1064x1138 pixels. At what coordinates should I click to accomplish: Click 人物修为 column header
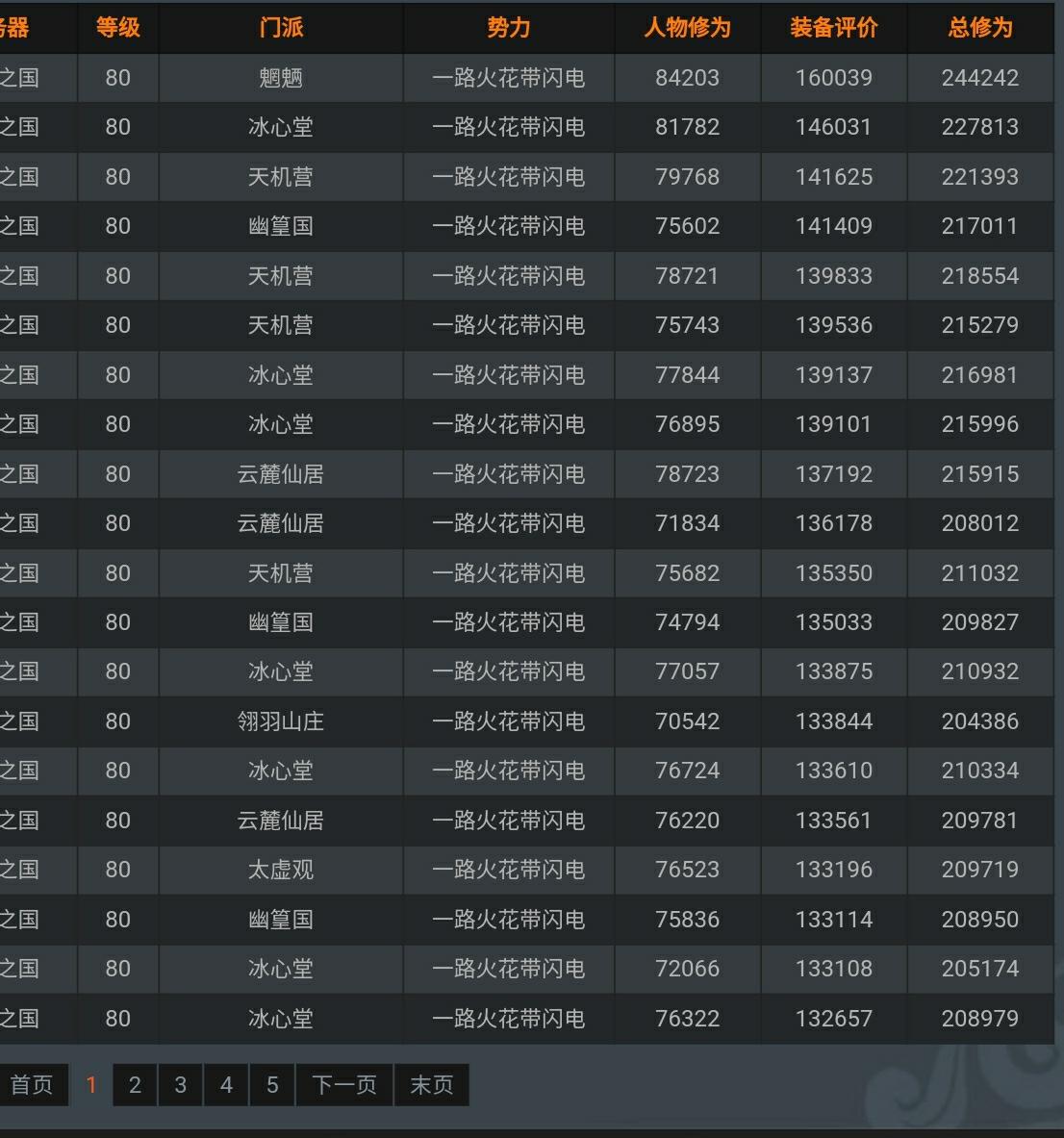(x=687, y=28)
